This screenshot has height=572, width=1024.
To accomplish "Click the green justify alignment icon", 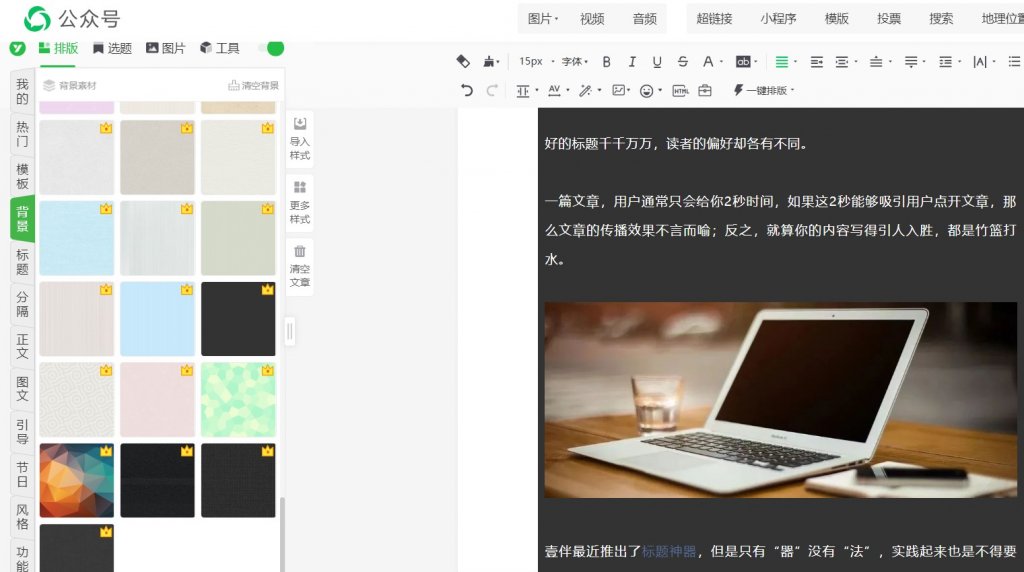I will pos(781,61).
